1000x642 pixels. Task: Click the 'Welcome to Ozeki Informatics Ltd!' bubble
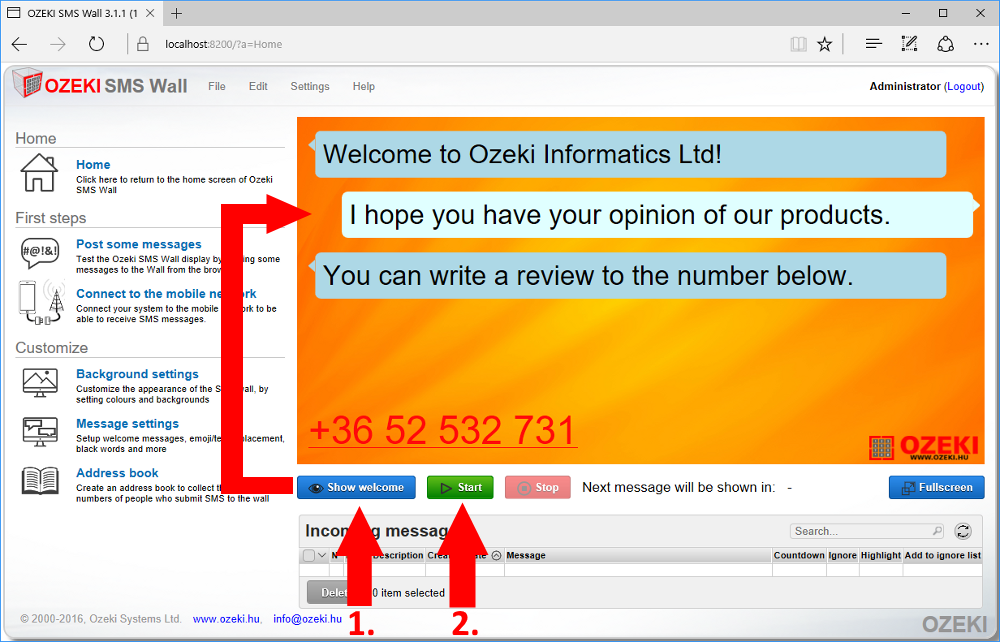point(630,154)
